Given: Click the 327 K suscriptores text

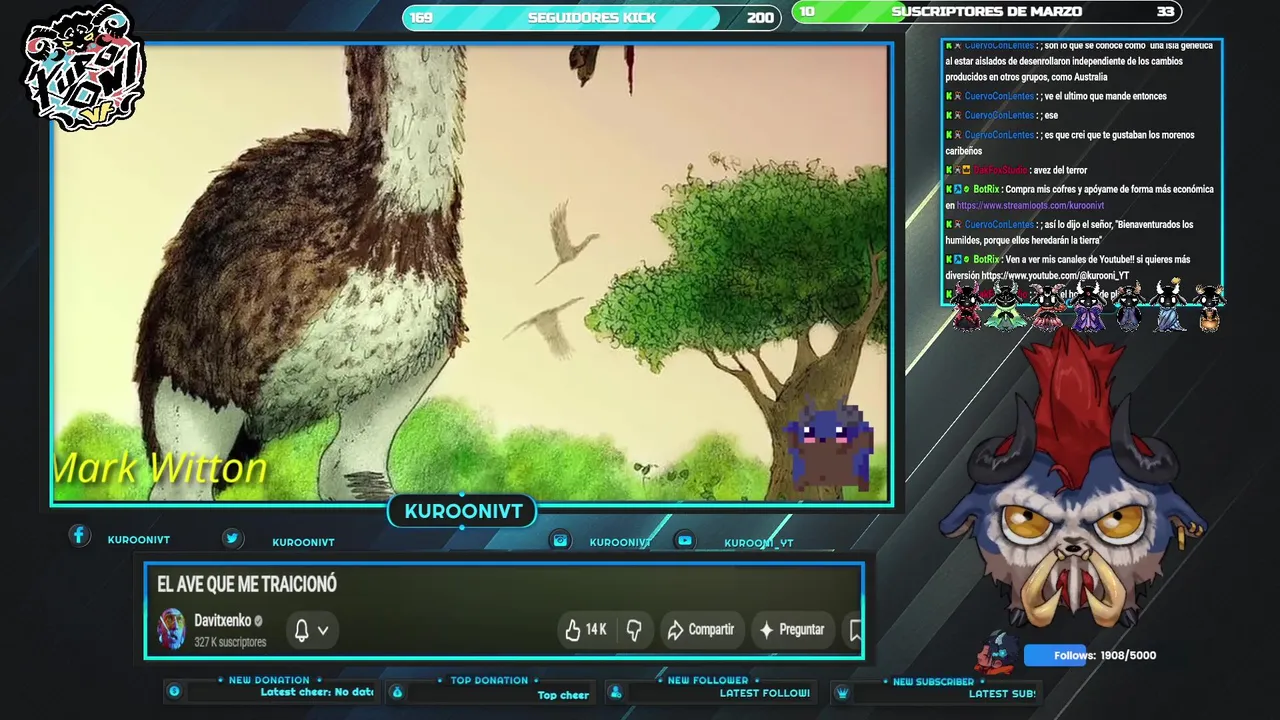Looking at the screenshot, I should (230, 642).
